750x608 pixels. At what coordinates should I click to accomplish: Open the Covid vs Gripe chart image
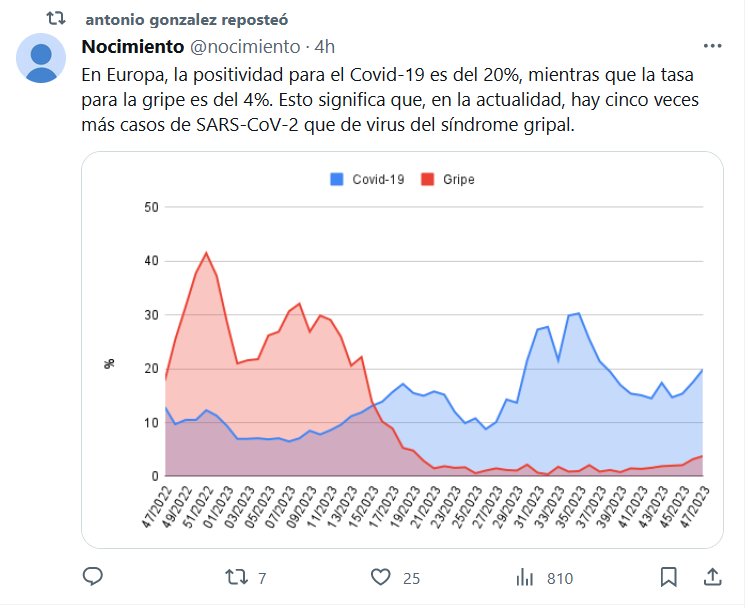tap(401, 350)
